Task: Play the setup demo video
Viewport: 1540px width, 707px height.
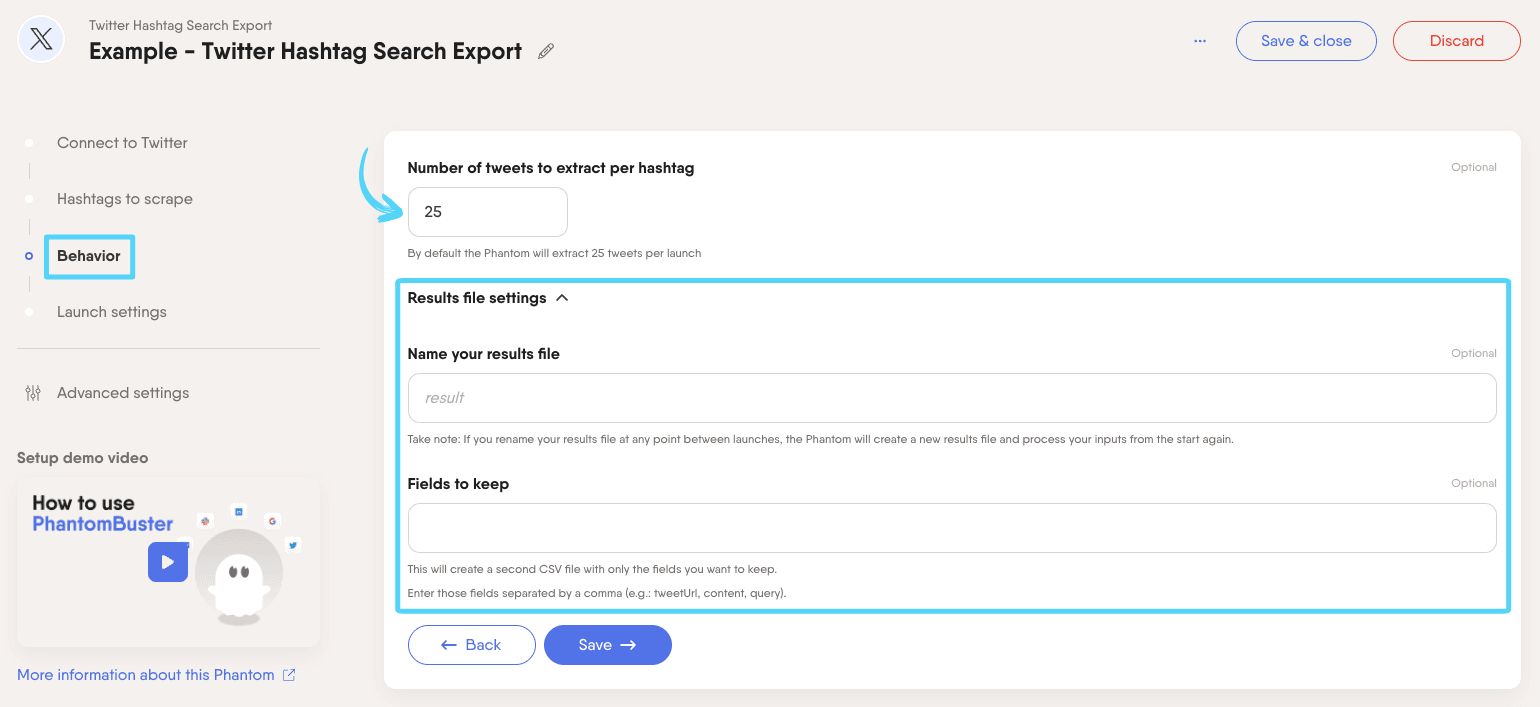Action: [x=168, y=562]
